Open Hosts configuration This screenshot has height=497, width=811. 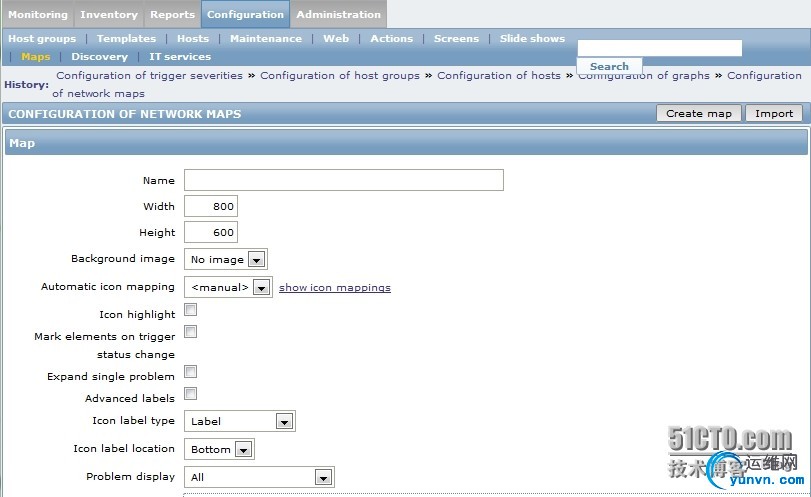click(x=193, y=38)
